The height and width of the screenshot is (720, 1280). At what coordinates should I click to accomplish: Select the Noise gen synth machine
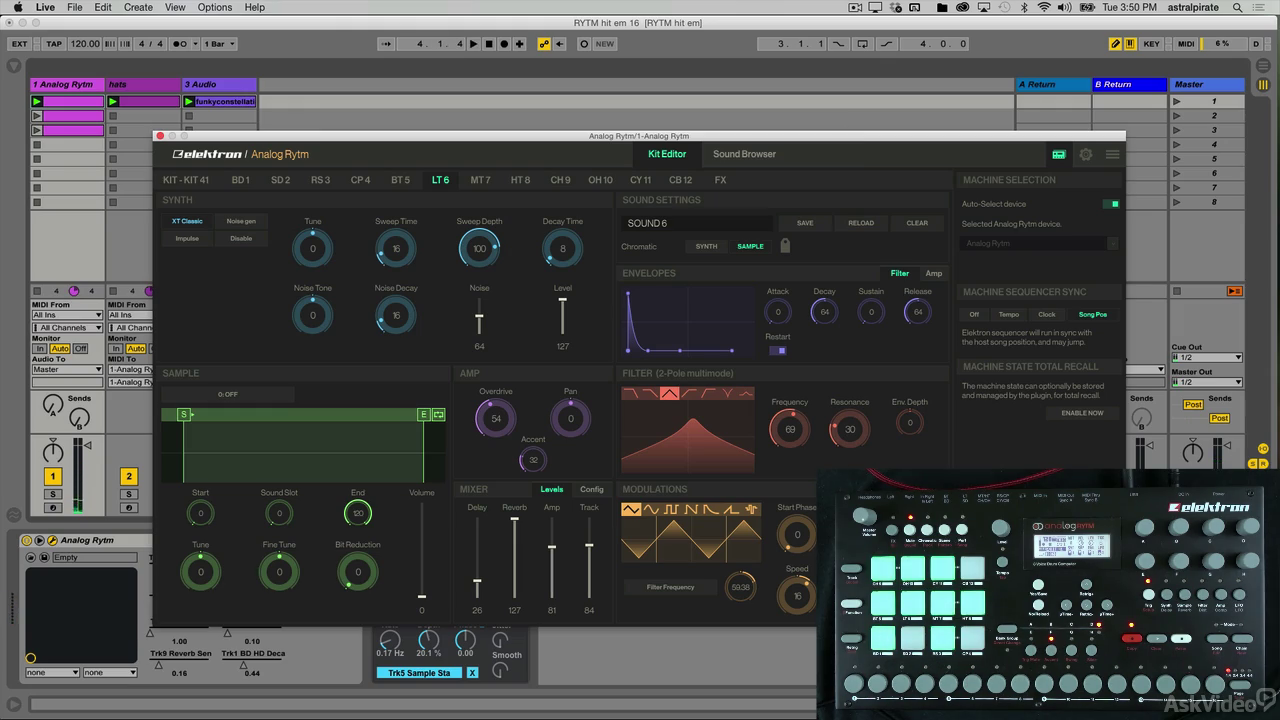(241, 221)
